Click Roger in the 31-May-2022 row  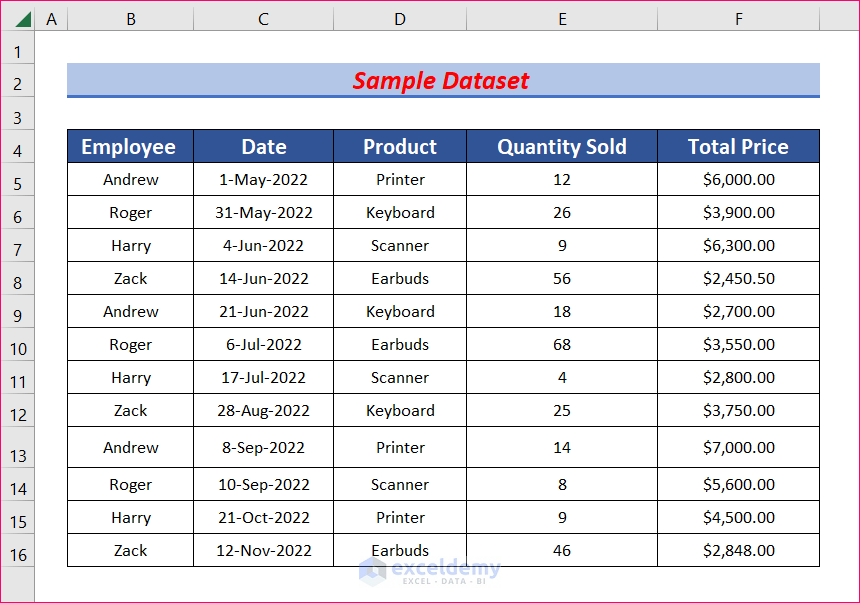[131, 212]
